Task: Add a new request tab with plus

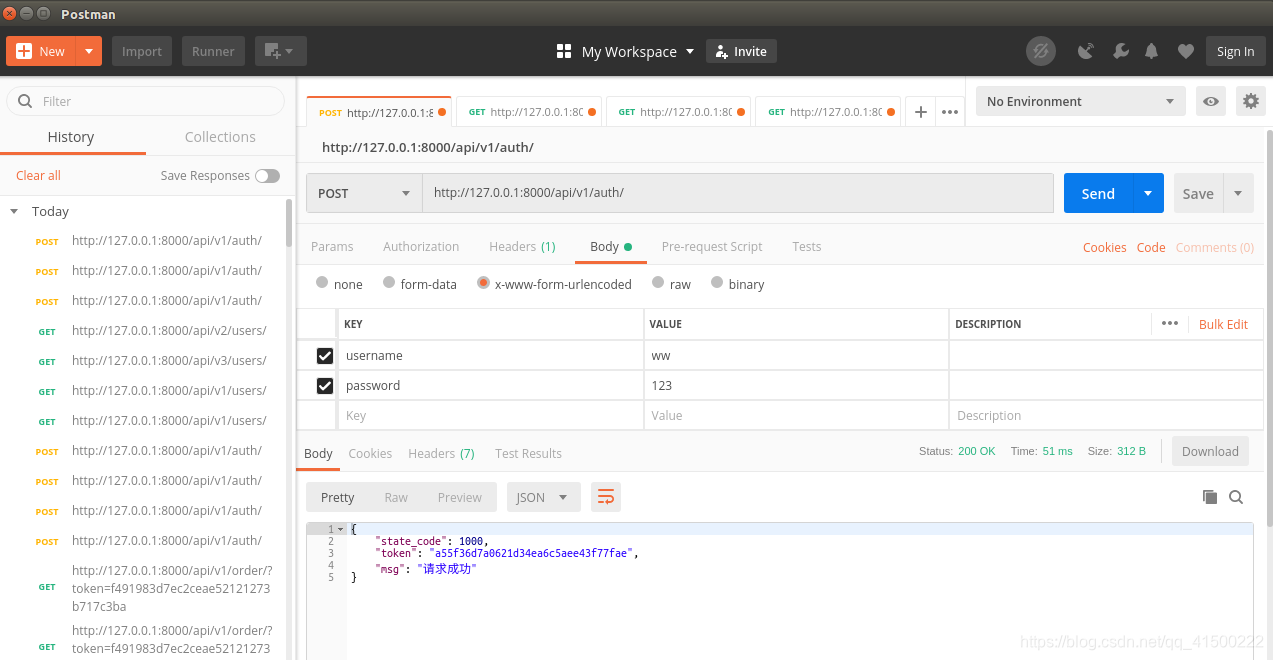Action: [921, 112]
